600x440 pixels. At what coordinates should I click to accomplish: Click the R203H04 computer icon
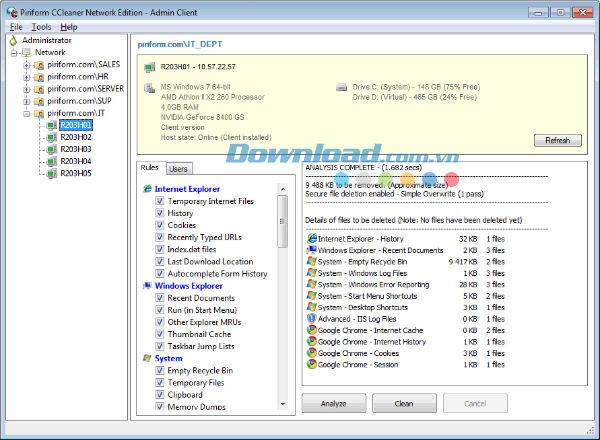coord(52,161)
